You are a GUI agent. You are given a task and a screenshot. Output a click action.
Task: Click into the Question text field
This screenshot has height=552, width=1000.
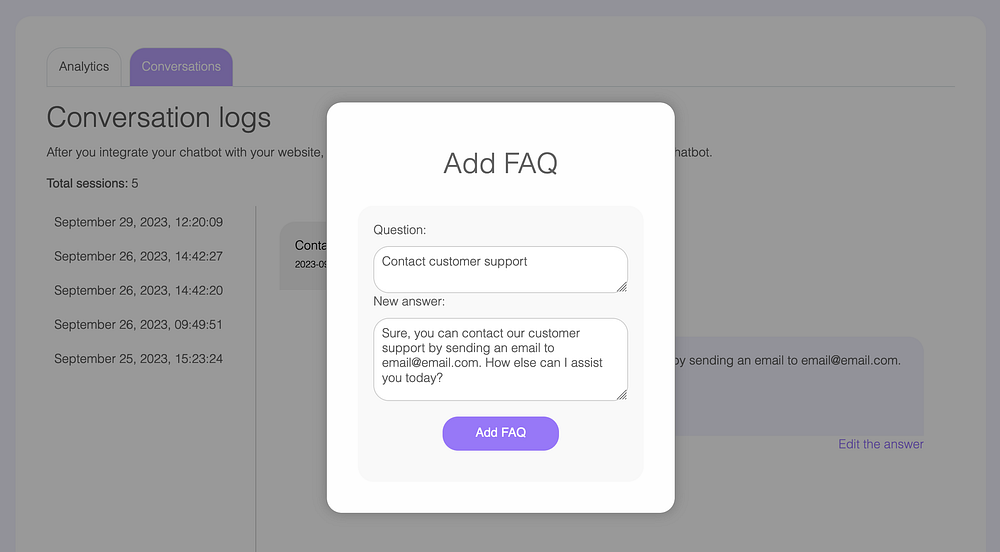495,269
